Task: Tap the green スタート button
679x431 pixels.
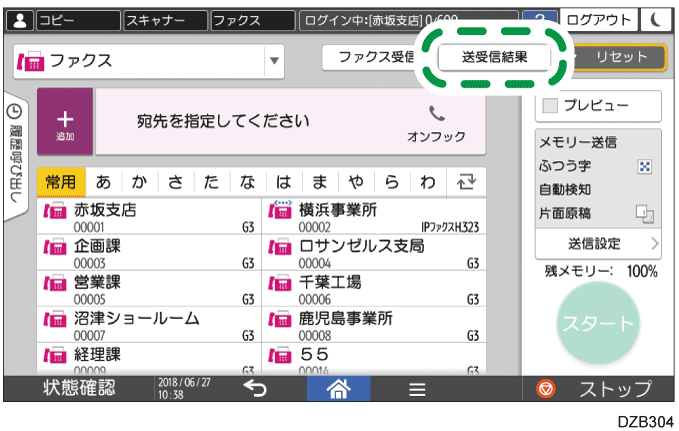Action: click(598, 323)
